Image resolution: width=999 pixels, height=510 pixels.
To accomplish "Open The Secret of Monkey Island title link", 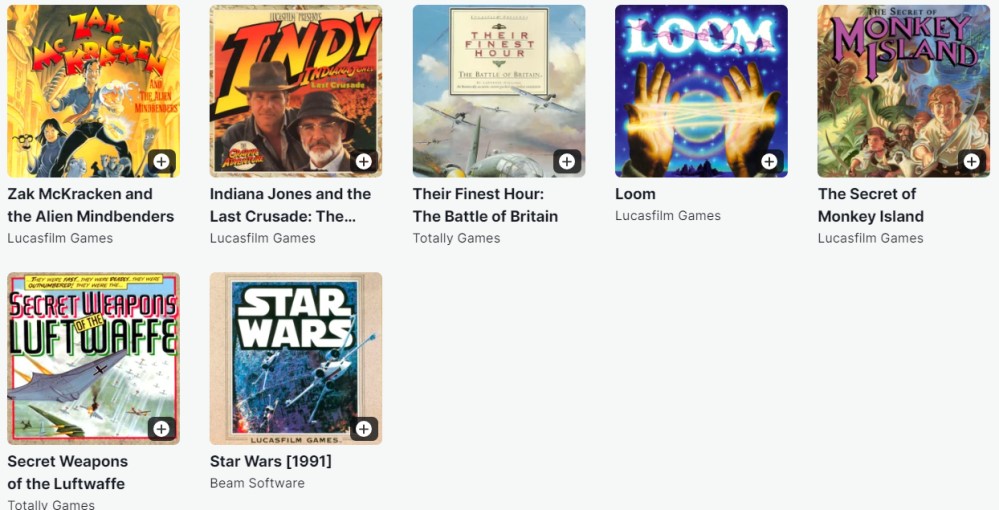I will coord(871,205).
